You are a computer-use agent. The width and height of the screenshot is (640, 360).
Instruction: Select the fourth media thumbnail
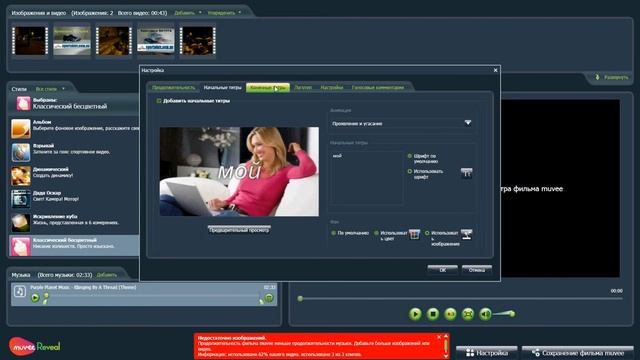[156, 41]
